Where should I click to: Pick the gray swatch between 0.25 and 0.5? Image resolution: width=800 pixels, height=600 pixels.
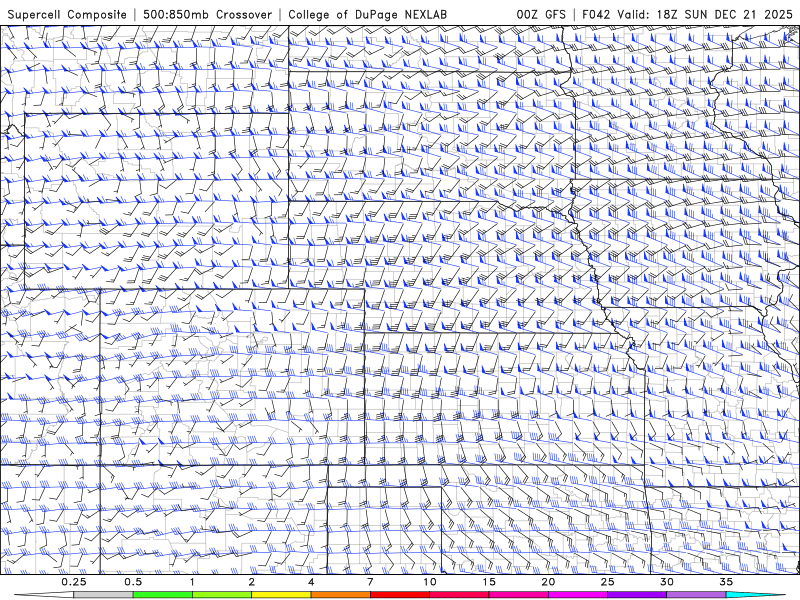(104, 595)
